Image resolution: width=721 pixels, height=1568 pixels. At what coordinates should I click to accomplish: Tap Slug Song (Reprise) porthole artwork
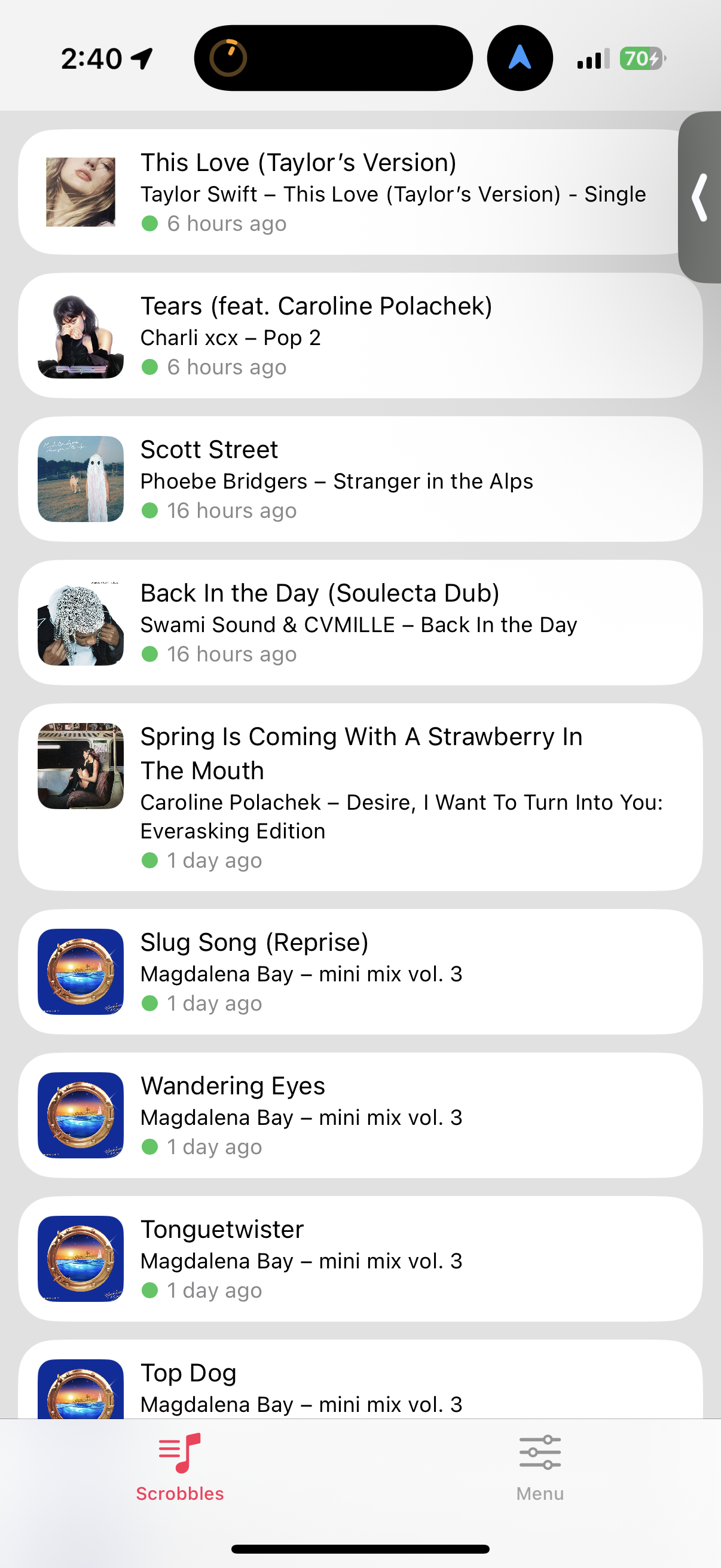81,971
